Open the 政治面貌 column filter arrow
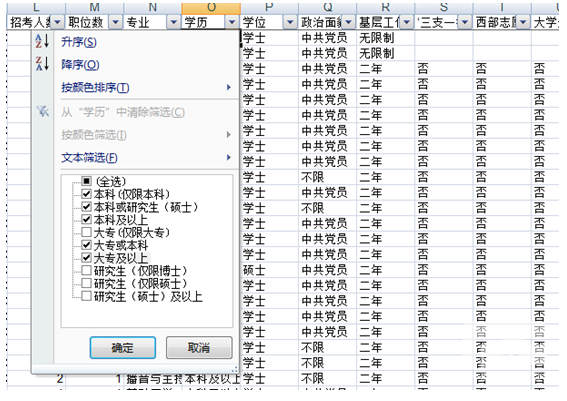This screenshot has width=567, height=401. click(x=349, y=22)
